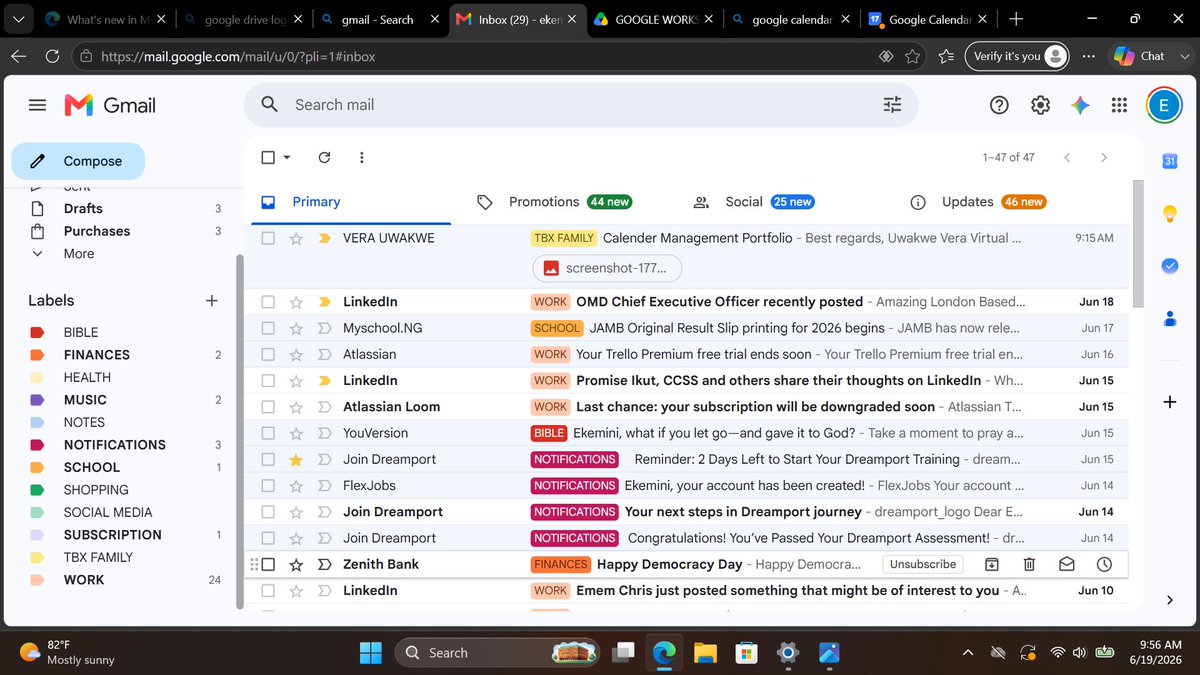The height and width of the screenshot is (675, 1200).
Task: Select the Myschool.NG email checkbox
Action: [268, 328]
